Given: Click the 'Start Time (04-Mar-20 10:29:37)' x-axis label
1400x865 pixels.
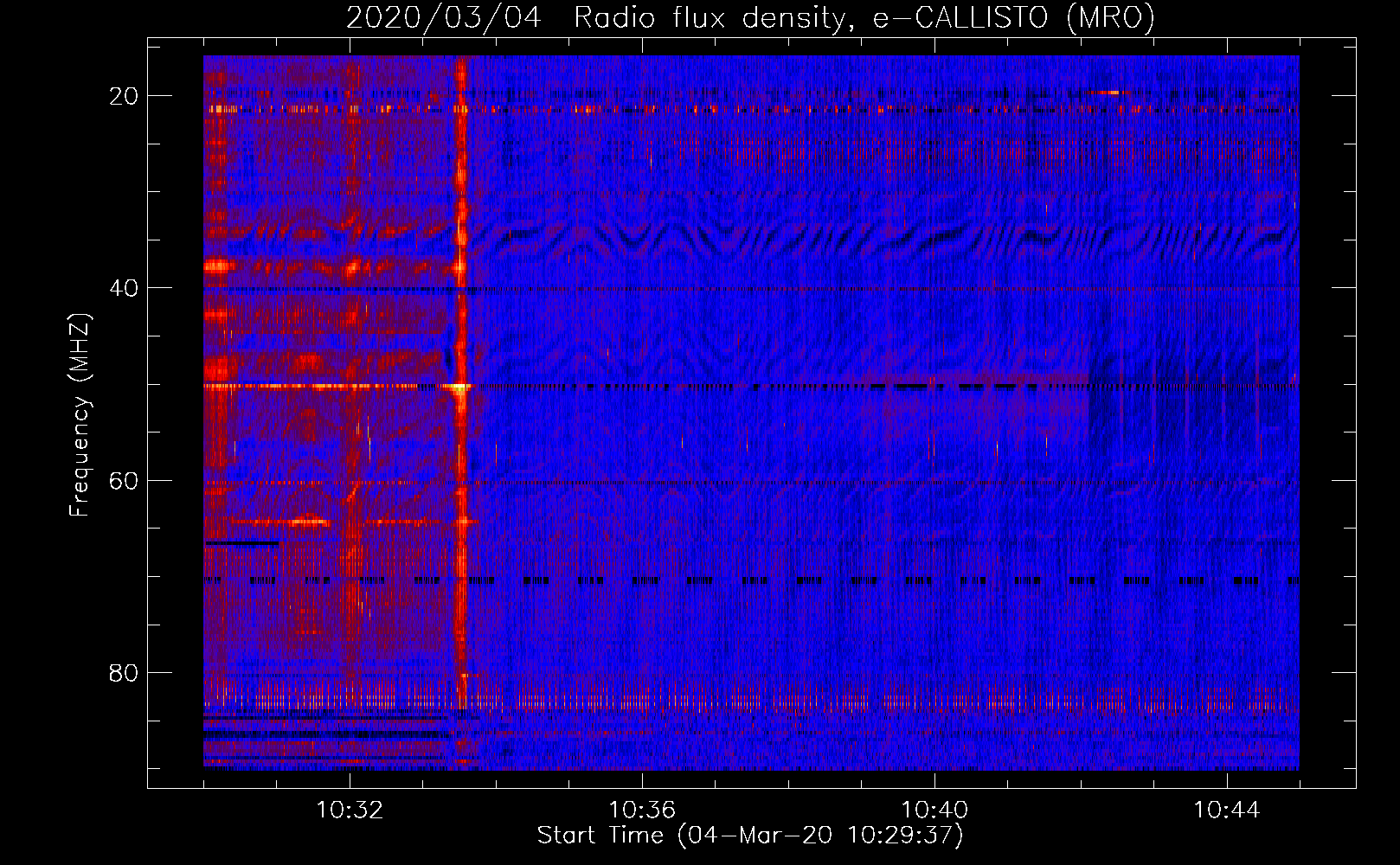Looking at the screenshot, I should pyautogui.click(x=749, y=836).
